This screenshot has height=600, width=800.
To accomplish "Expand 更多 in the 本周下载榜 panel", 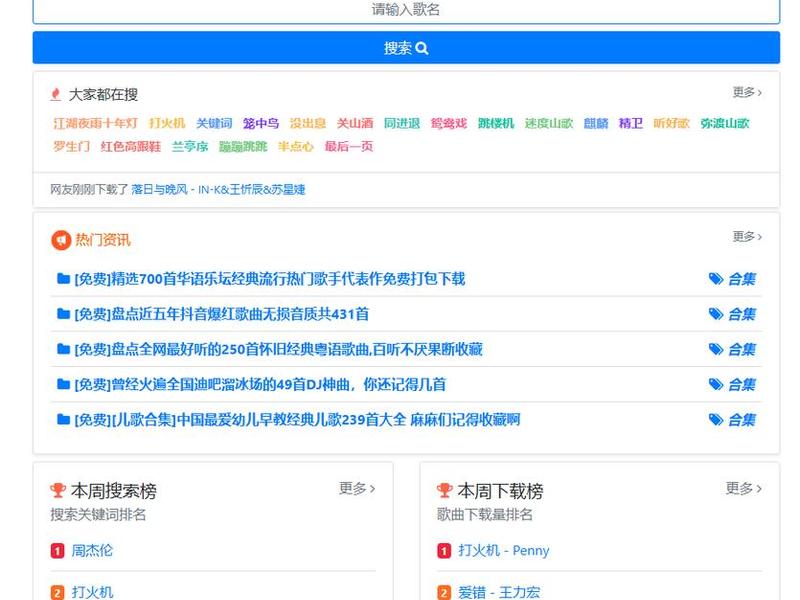I will pos(744,488).
